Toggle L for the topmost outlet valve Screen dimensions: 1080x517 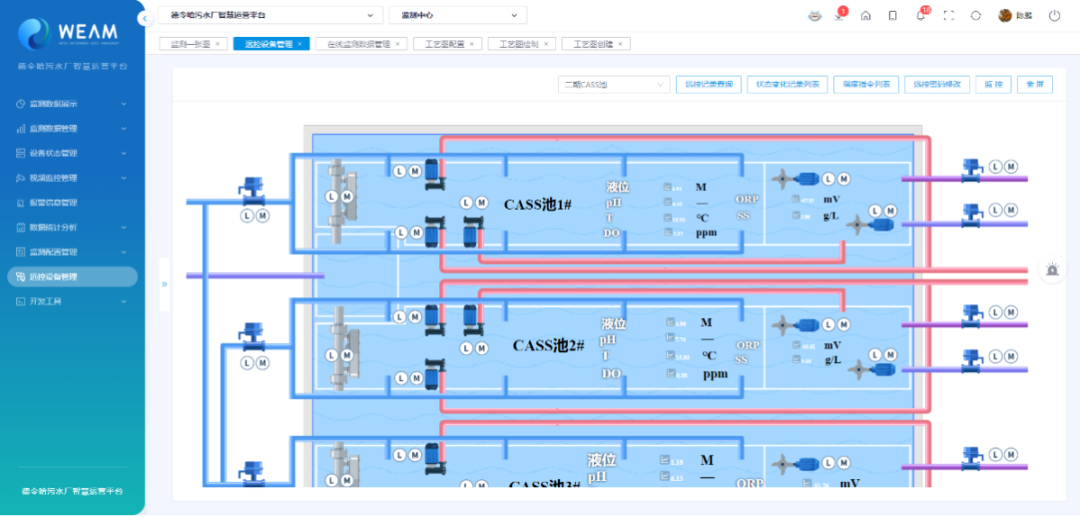point(996,167)
